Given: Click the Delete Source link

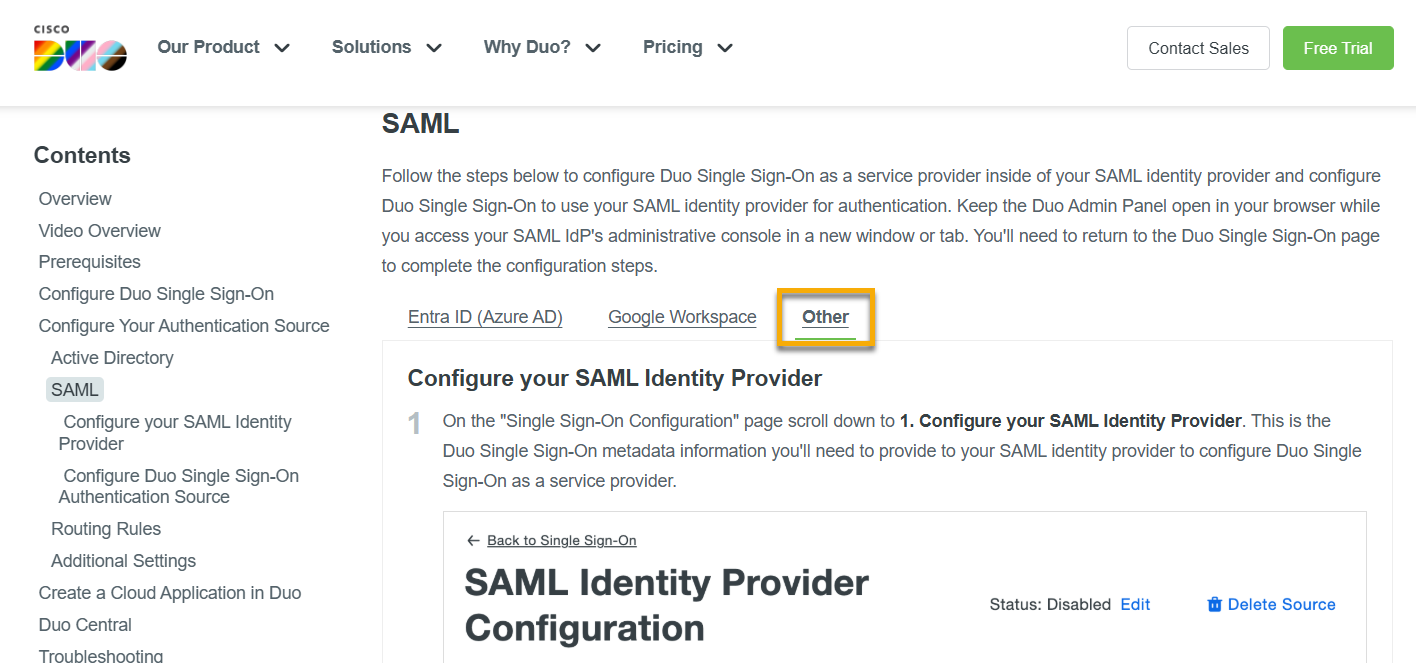Looking at the screenshot, I should coord(1281,604).
